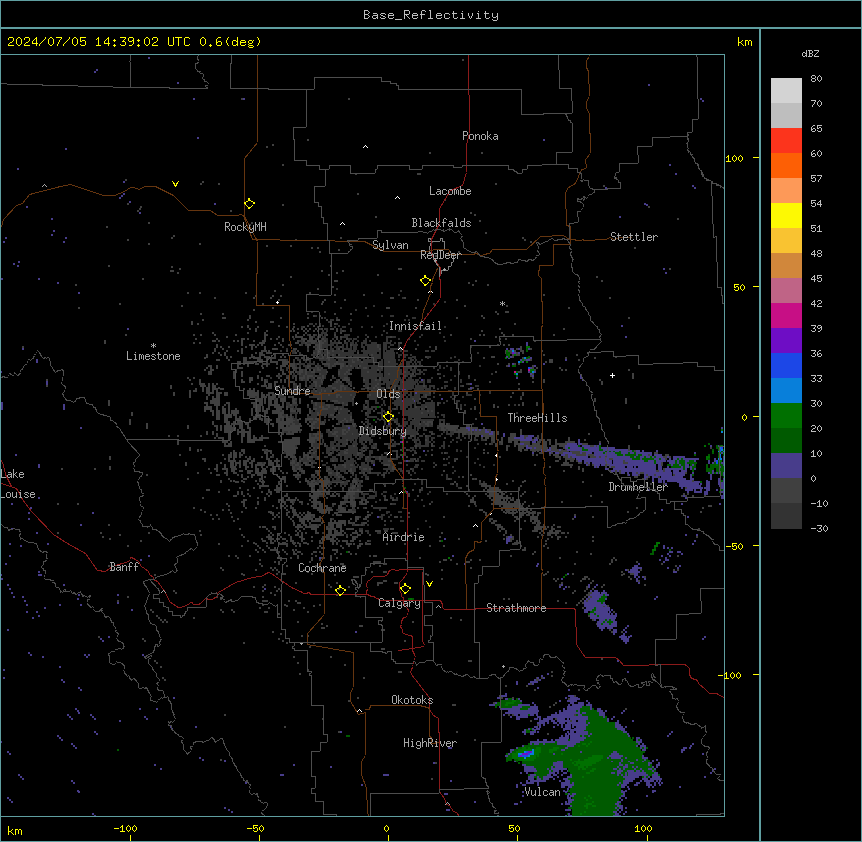862x842 pixels.
Task: Click the yellow diamond marker above RockyMH
Action: coord(249,204)
